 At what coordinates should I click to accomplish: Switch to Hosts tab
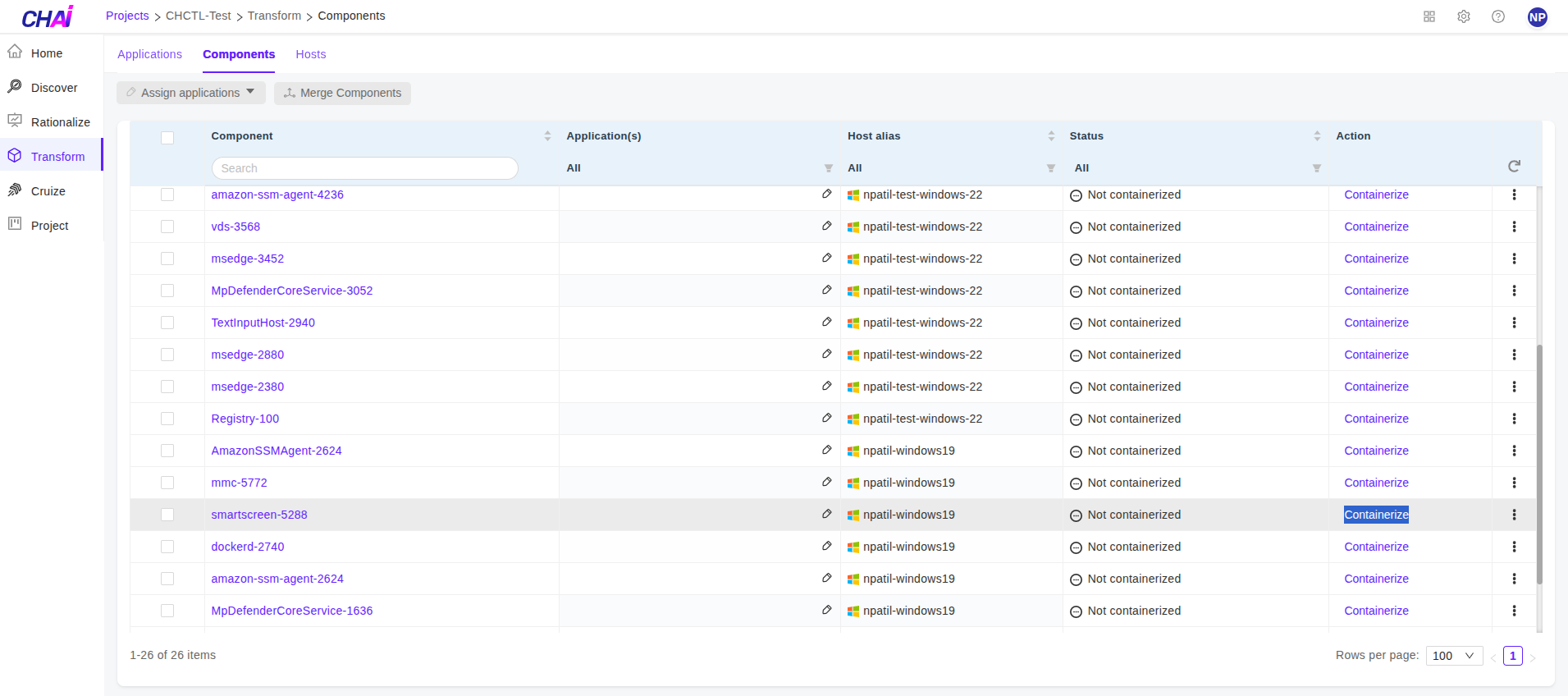(x=311, y=54)
